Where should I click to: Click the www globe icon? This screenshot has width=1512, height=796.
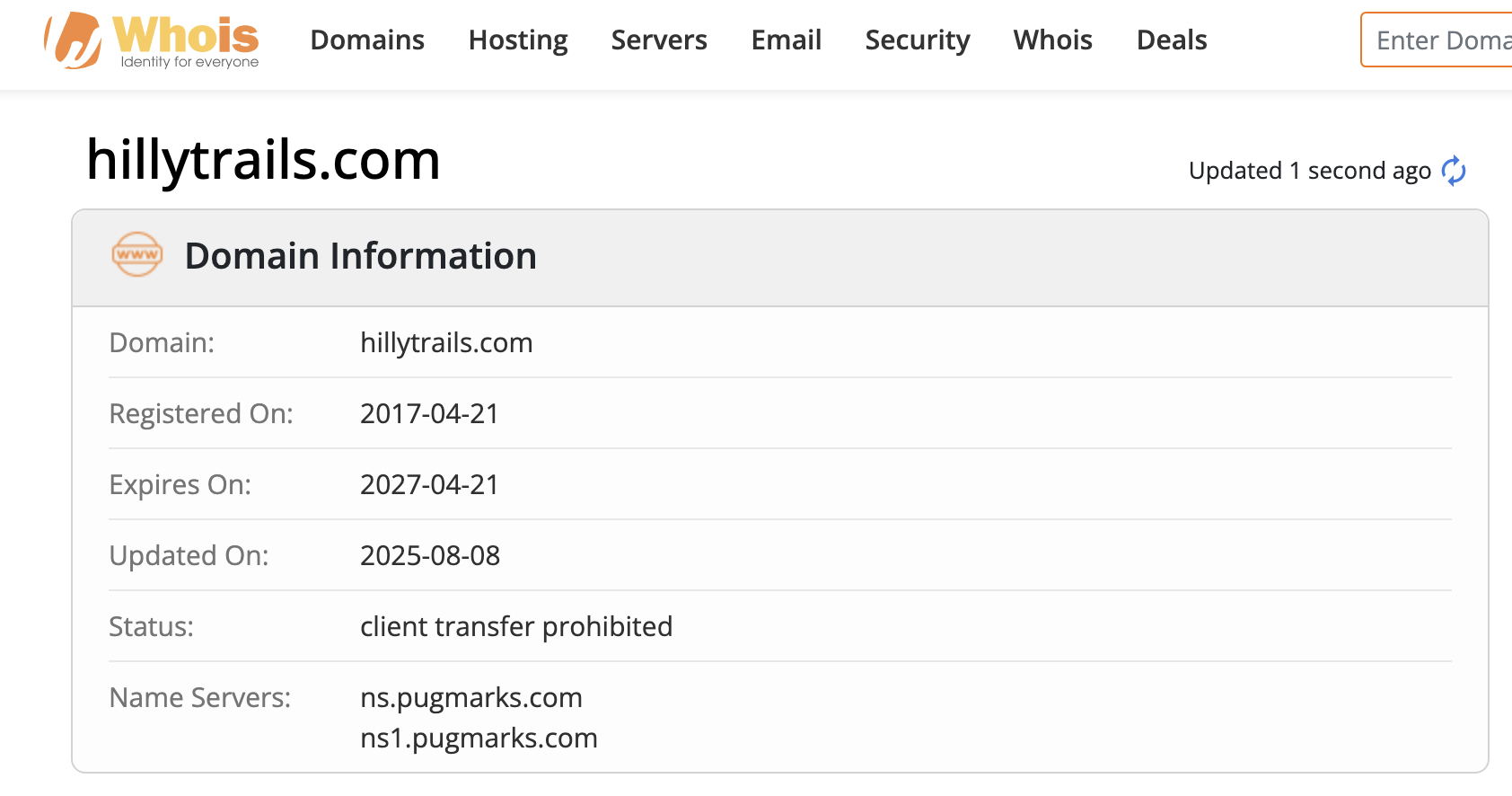[137, 255]
